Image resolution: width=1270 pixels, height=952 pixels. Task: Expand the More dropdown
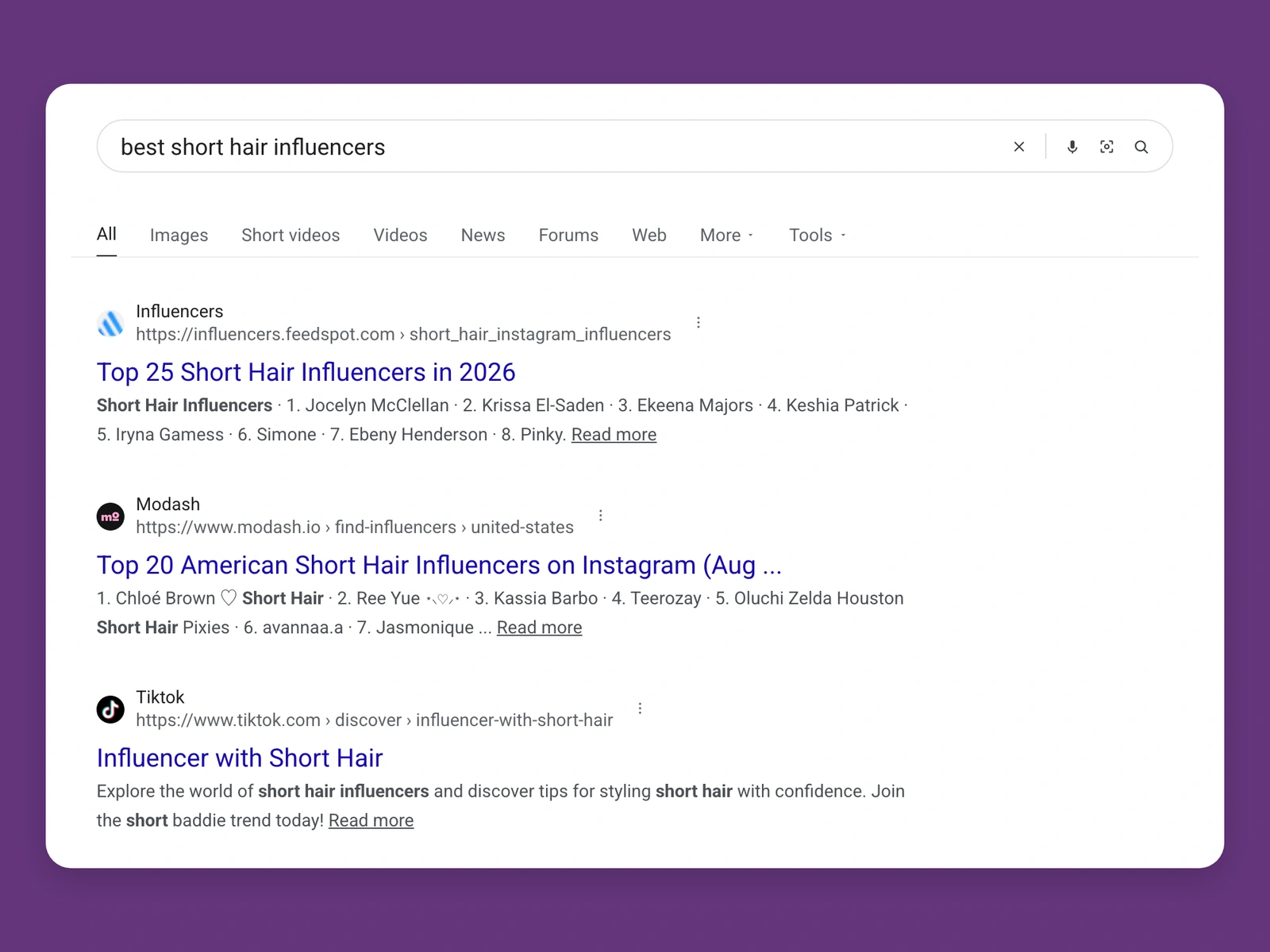click(x=726, y=235)
